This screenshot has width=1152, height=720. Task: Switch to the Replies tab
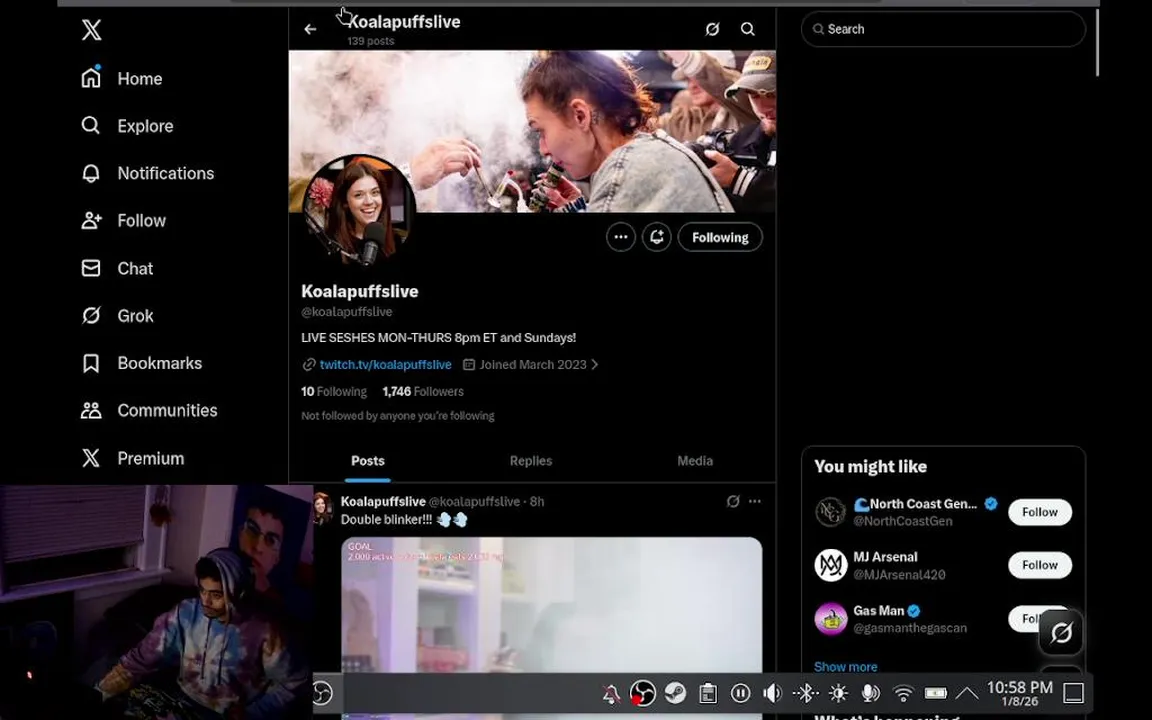point(530,461)
